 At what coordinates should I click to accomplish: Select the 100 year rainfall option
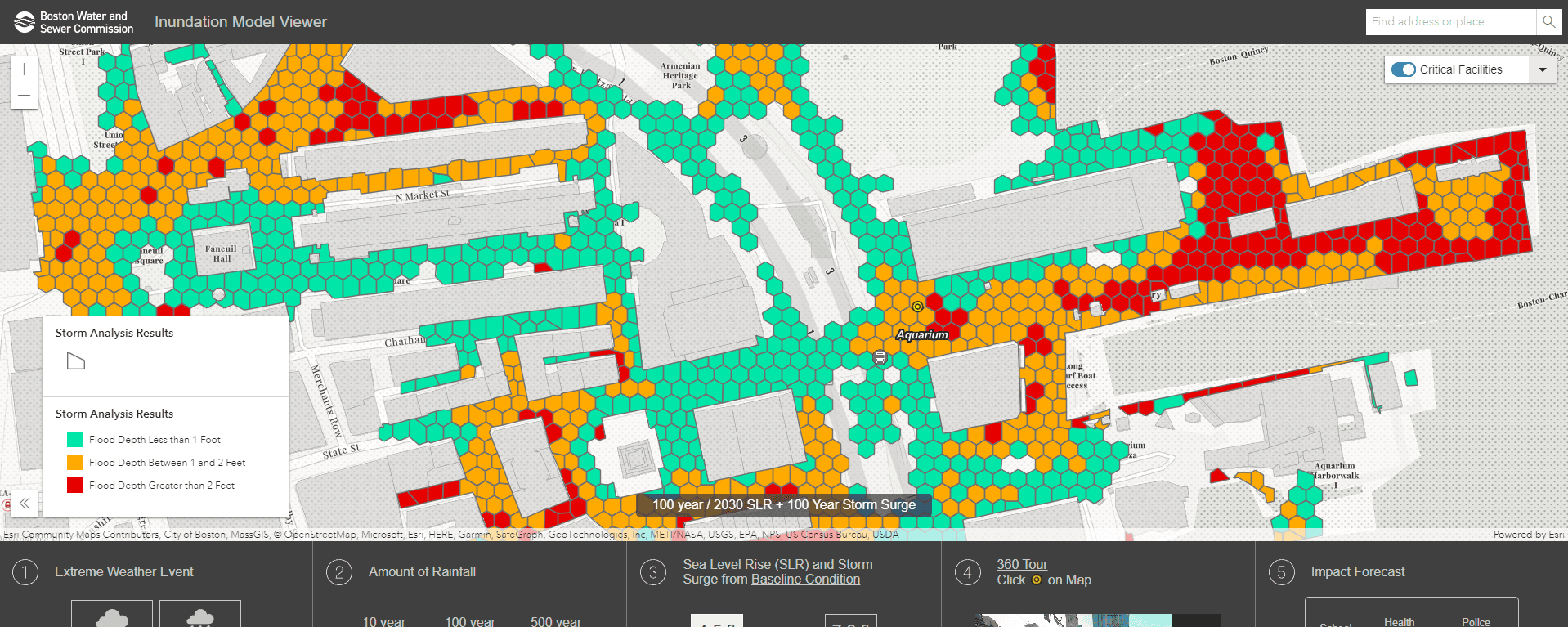pos(470,621)
